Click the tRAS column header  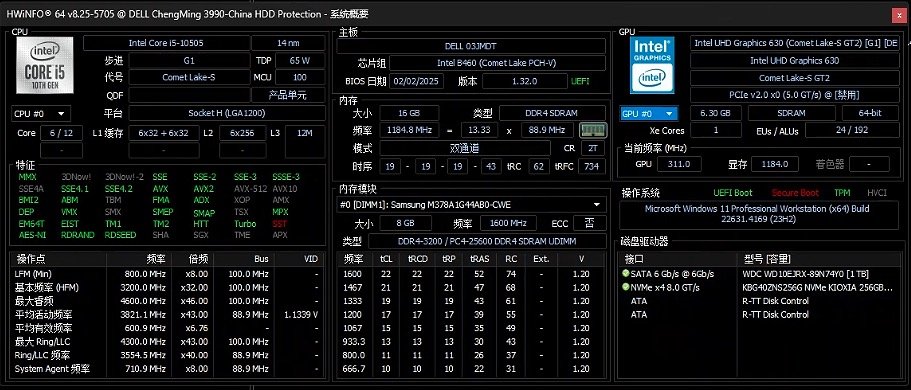click(x=479, y=259)
